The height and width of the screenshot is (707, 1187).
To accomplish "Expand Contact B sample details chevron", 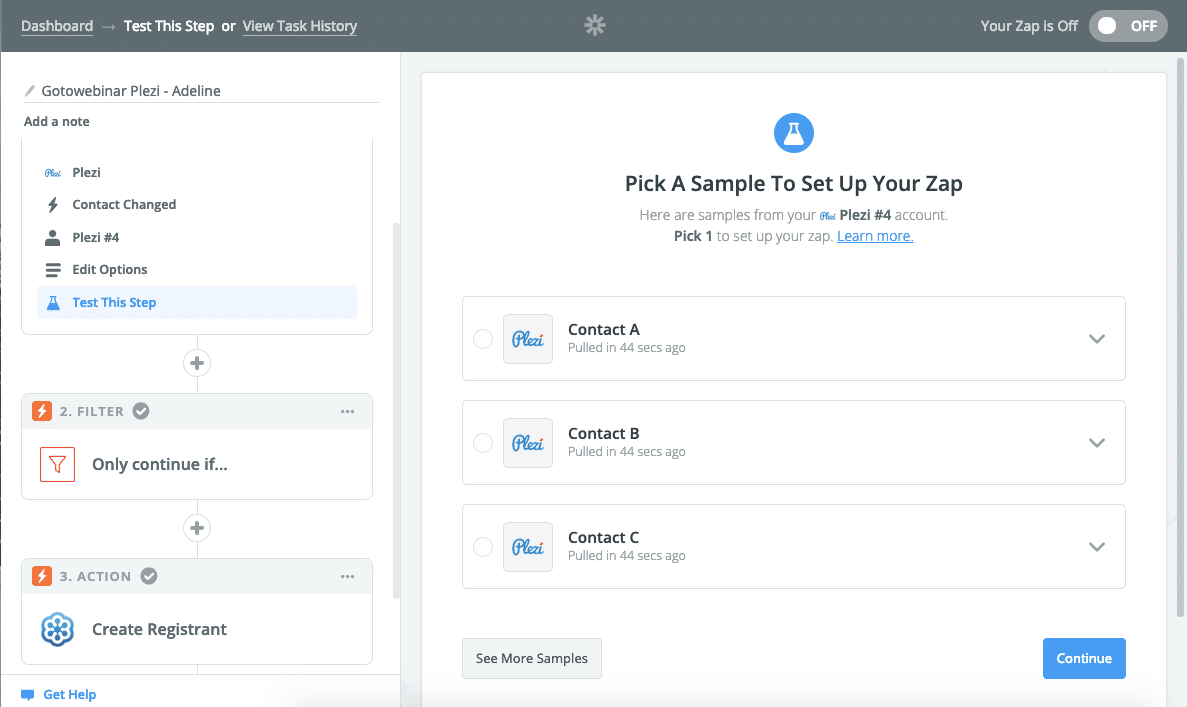I will coord(1097,443).
